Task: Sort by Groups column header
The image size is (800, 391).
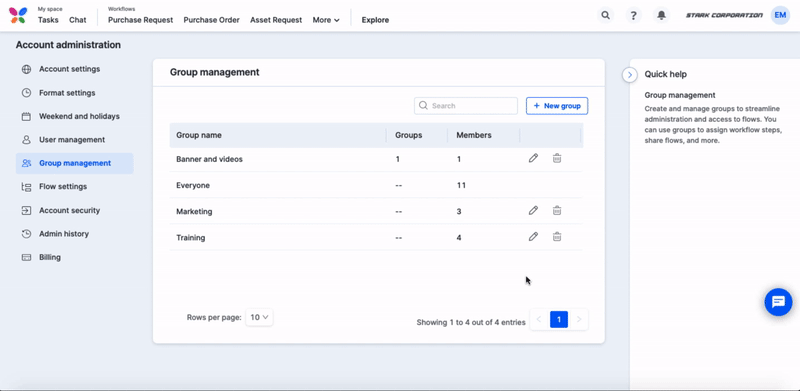Action: pyautogui.click(x=409, y=135)
